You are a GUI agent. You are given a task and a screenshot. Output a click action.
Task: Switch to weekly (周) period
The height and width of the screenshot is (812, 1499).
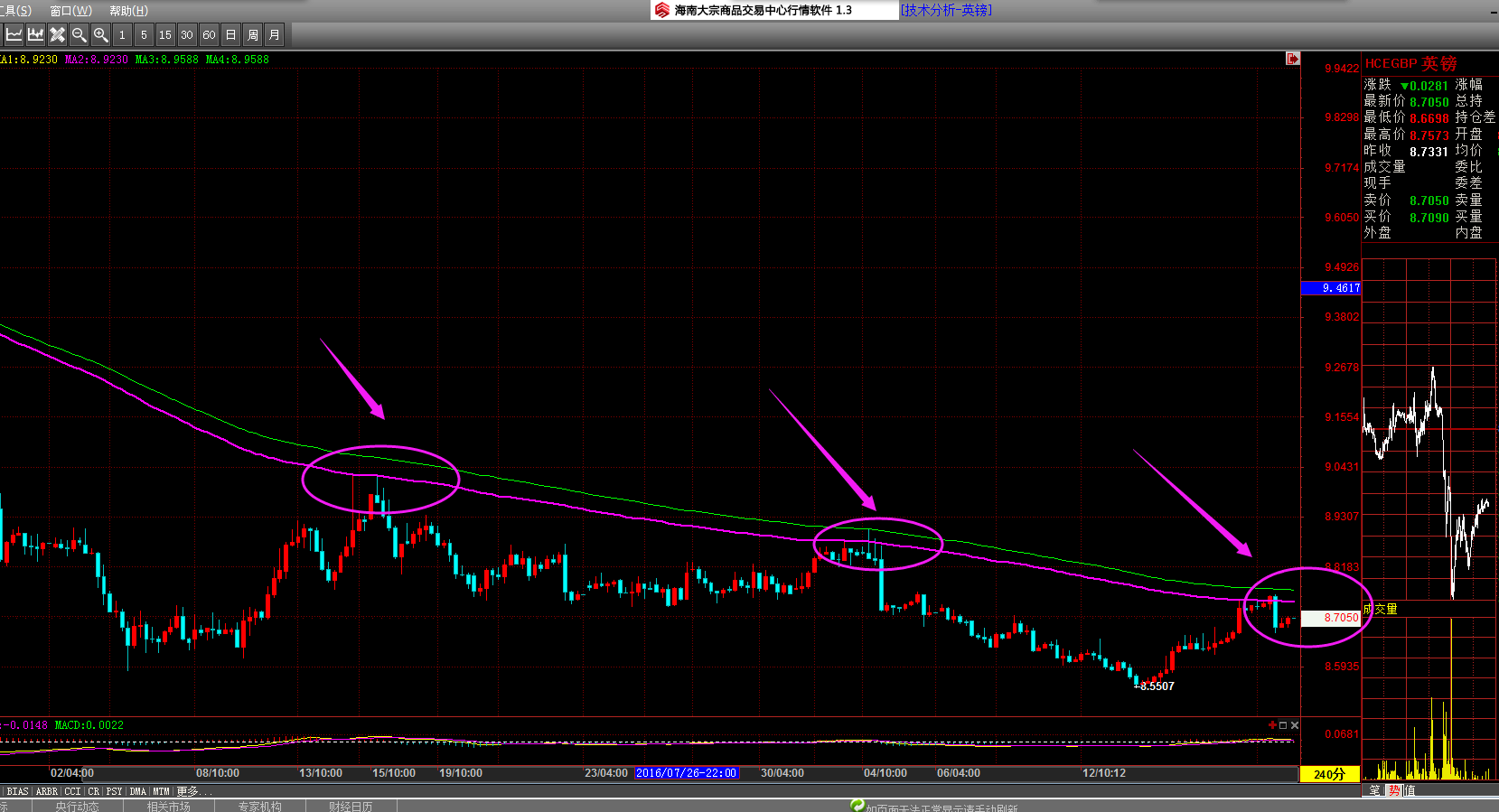[x=252, y=35]
